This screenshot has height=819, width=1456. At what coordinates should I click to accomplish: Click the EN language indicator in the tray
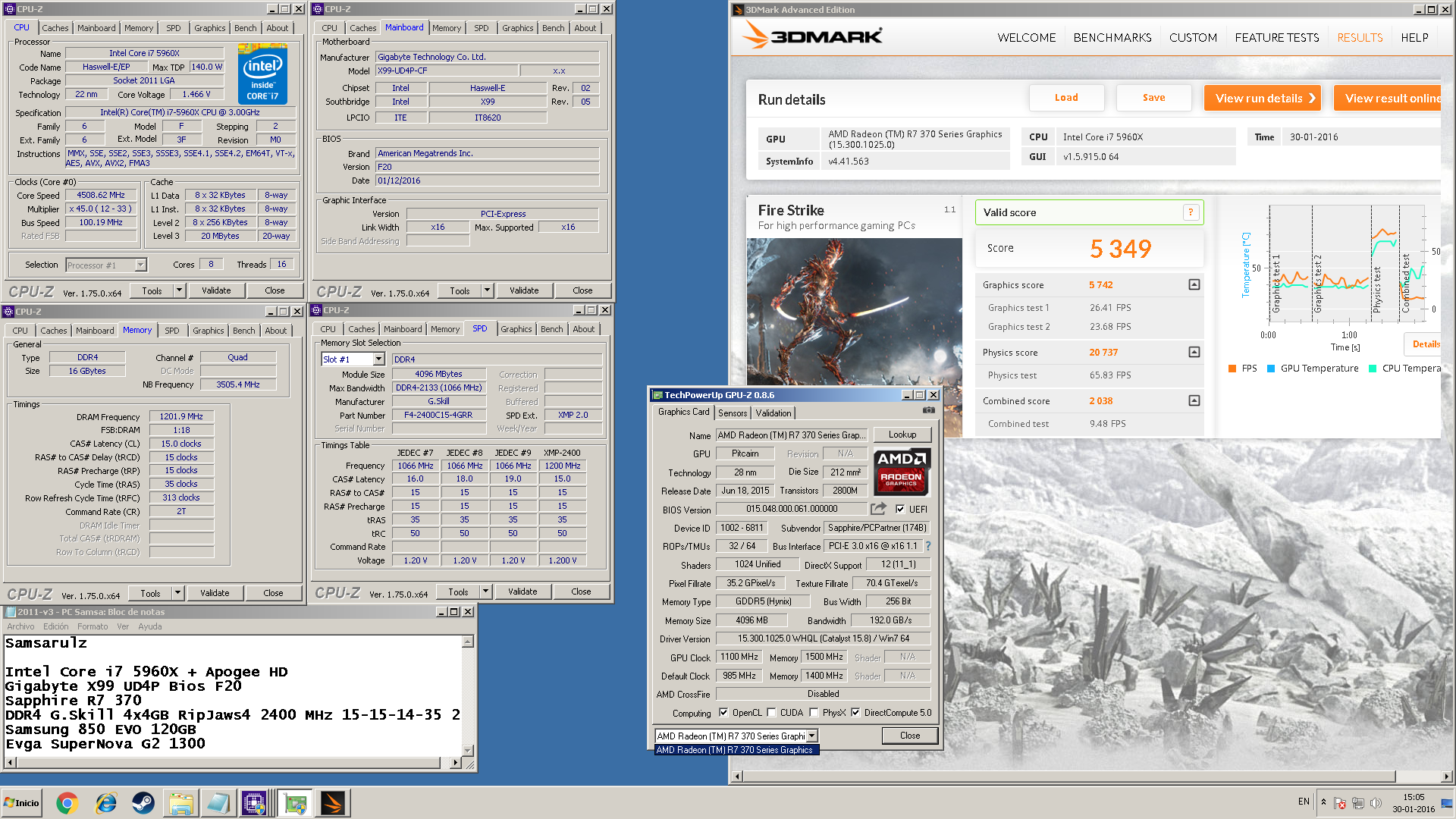pos(1304,802)
